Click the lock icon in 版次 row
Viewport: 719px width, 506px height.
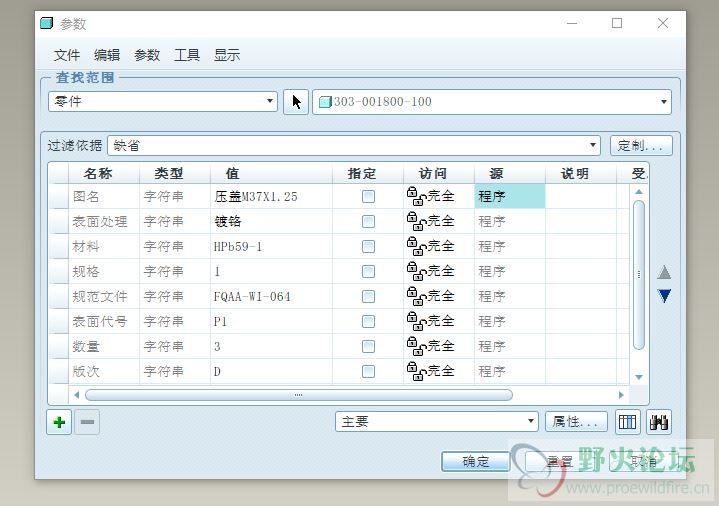point(416,371)
